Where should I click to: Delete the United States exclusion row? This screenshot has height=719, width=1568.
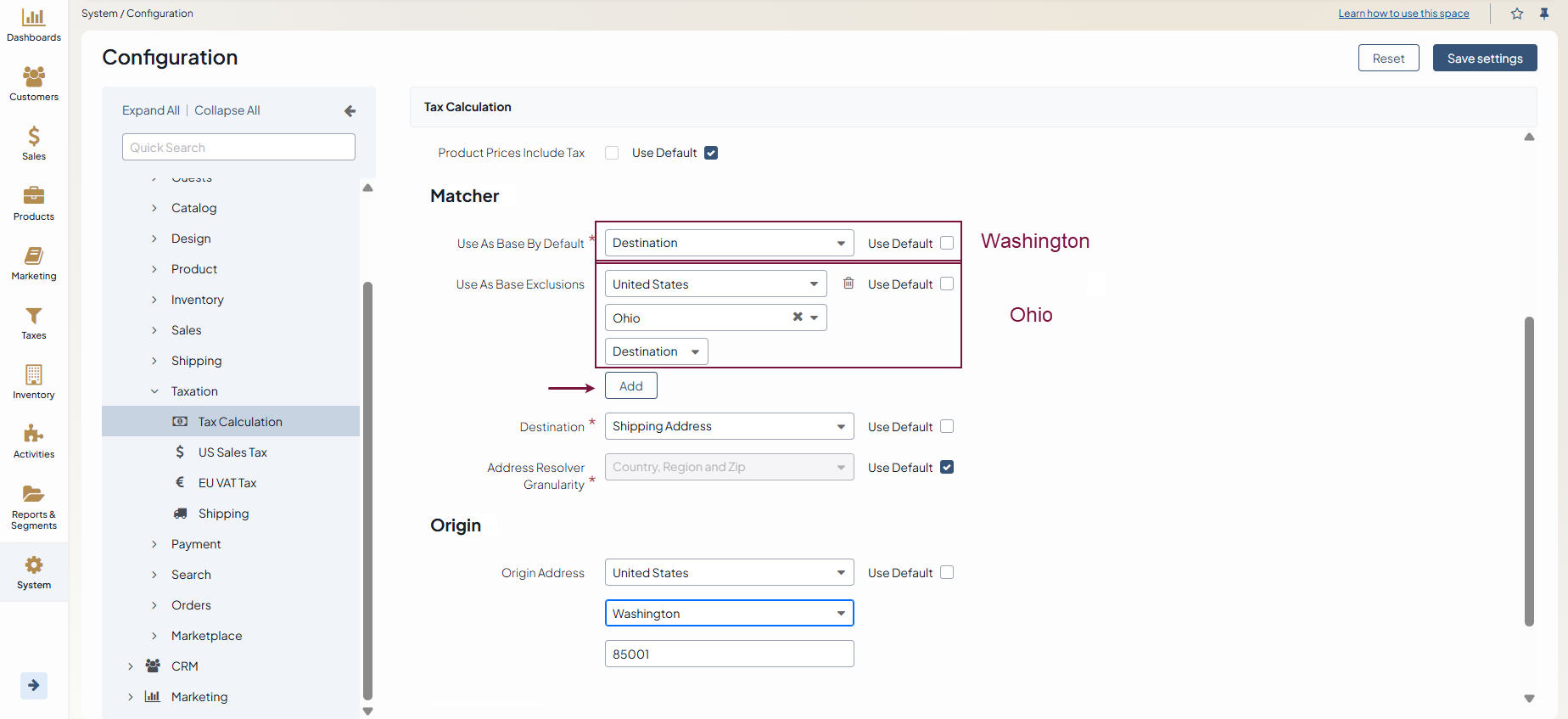tap(848, 284)
